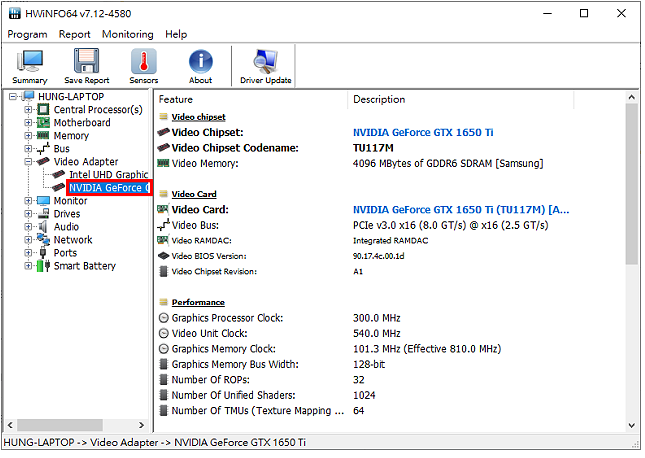This screenshot has height=458, width=645.
Task: Collapse the Video Adapter node
Action: tap(28, 162)
